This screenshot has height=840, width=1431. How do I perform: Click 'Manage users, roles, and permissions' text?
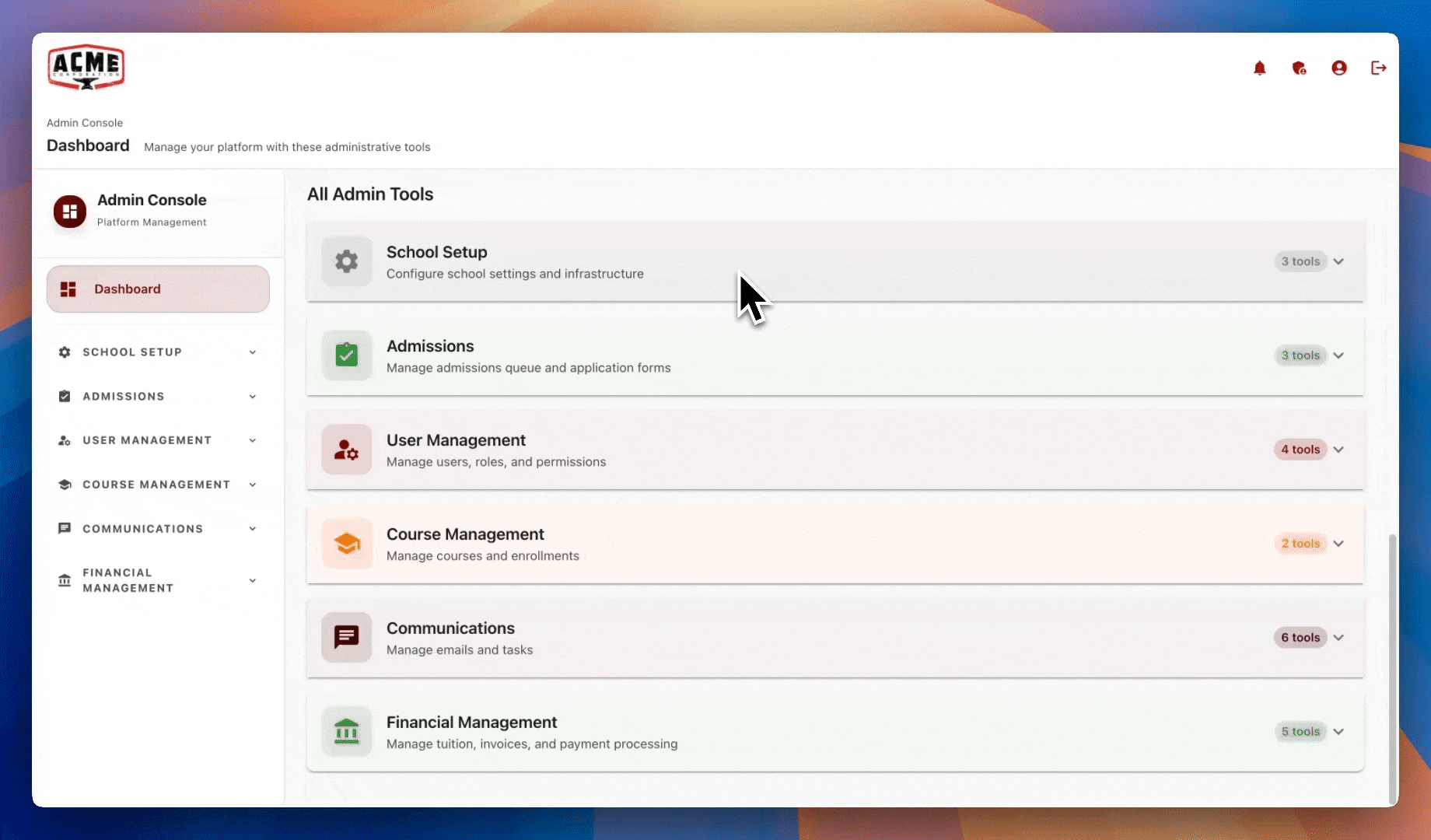[496, 462]
